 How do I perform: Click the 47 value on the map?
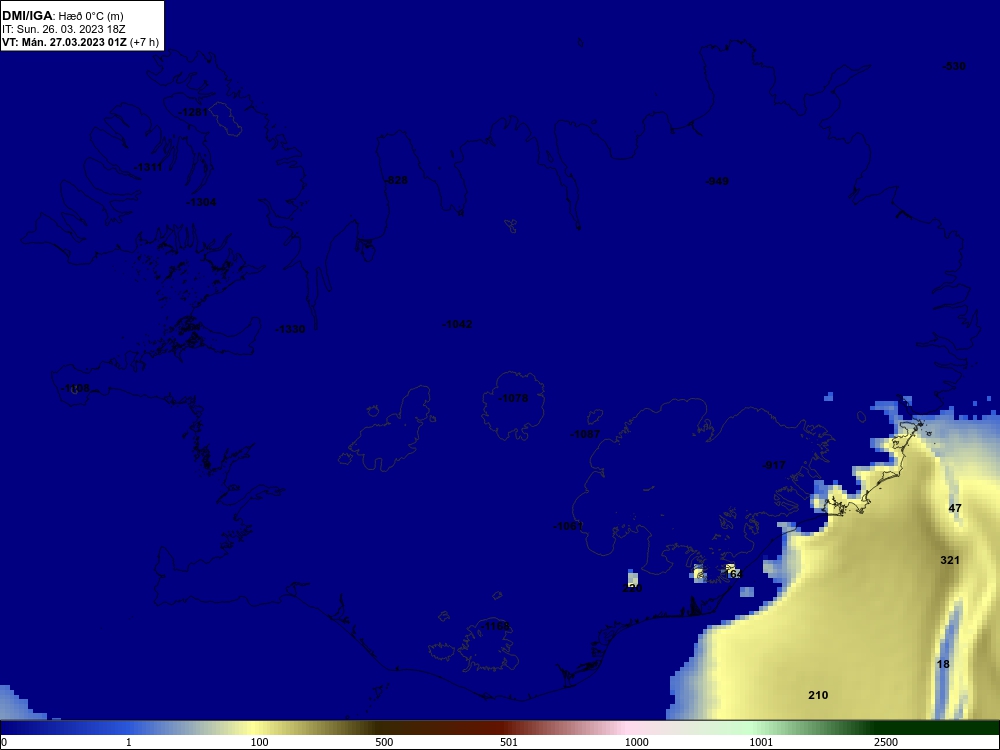pyautogui.click(x=955, y=508)
